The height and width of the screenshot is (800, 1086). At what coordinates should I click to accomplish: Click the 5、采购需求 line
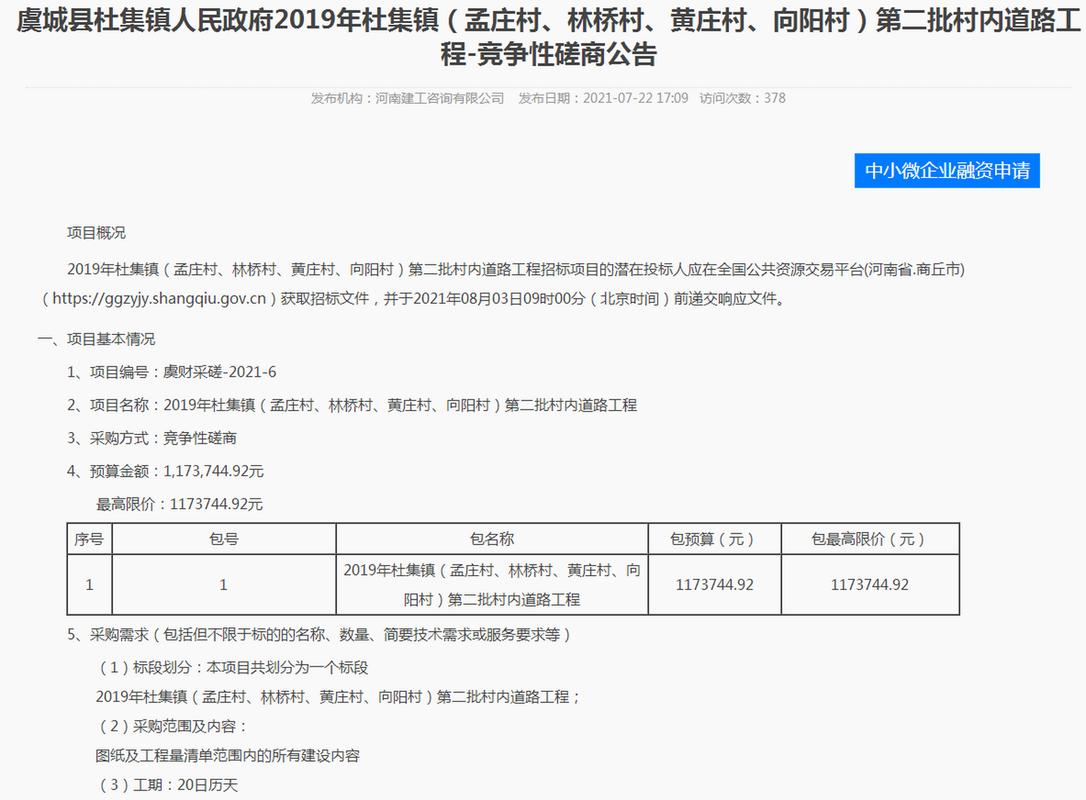pyautogui.click(x=319, y=634)
